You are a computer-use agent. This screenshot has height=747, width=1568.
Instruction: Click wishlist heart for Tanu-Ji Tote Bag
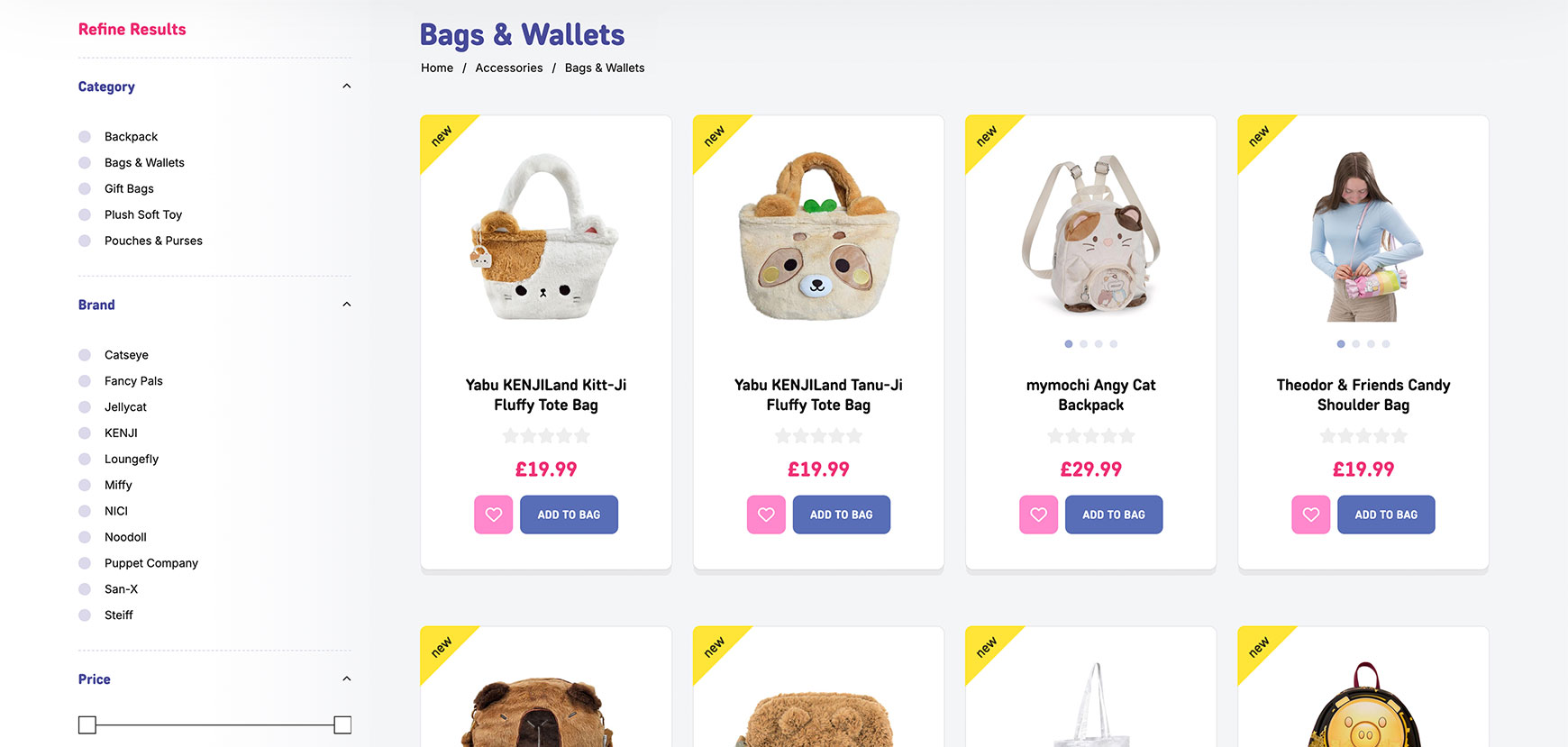[x=766, y=515]
